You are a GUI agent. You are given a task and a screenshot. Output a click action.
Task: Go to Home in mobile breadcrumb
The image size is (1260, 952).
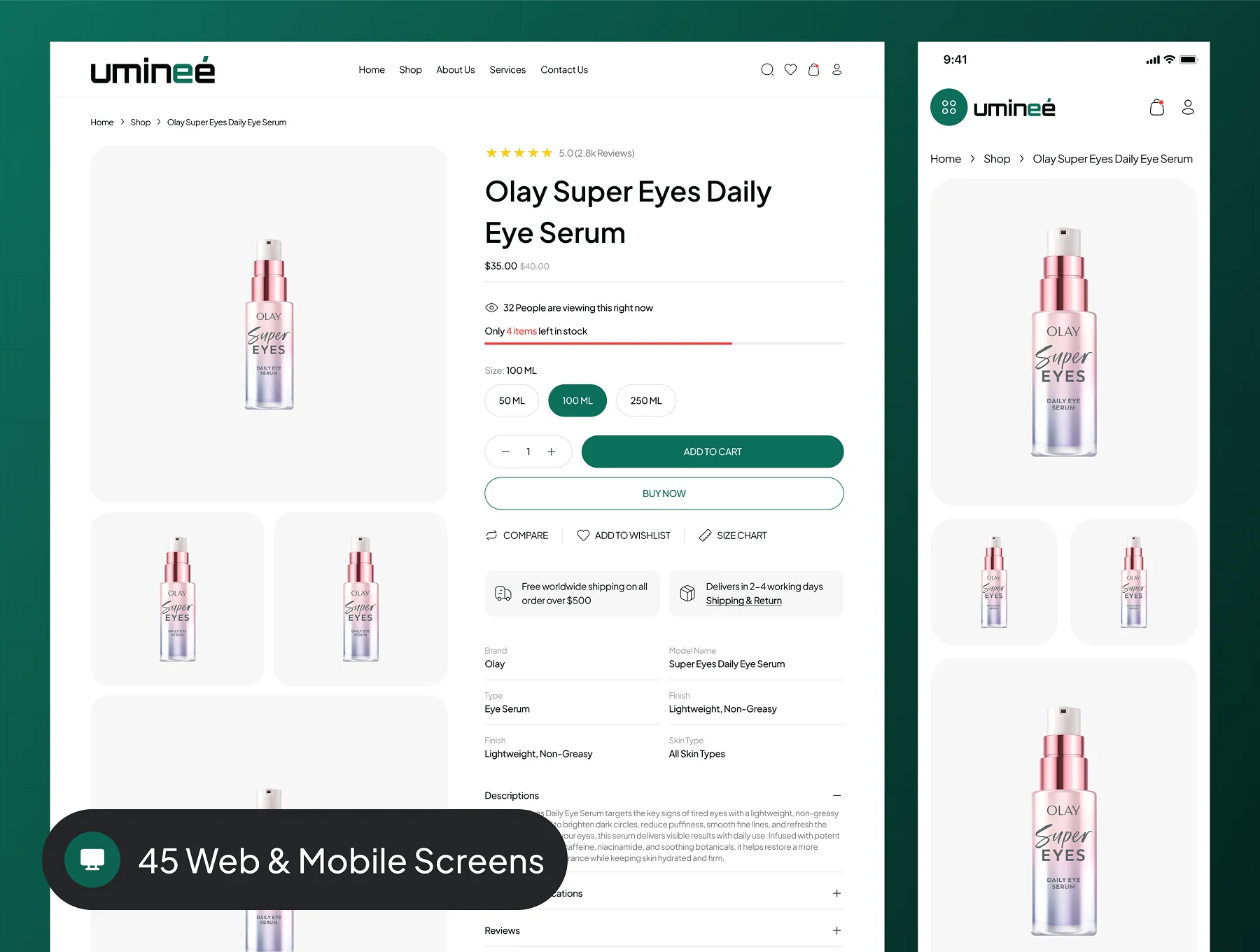pyautogui.click(x=946, y=159)
